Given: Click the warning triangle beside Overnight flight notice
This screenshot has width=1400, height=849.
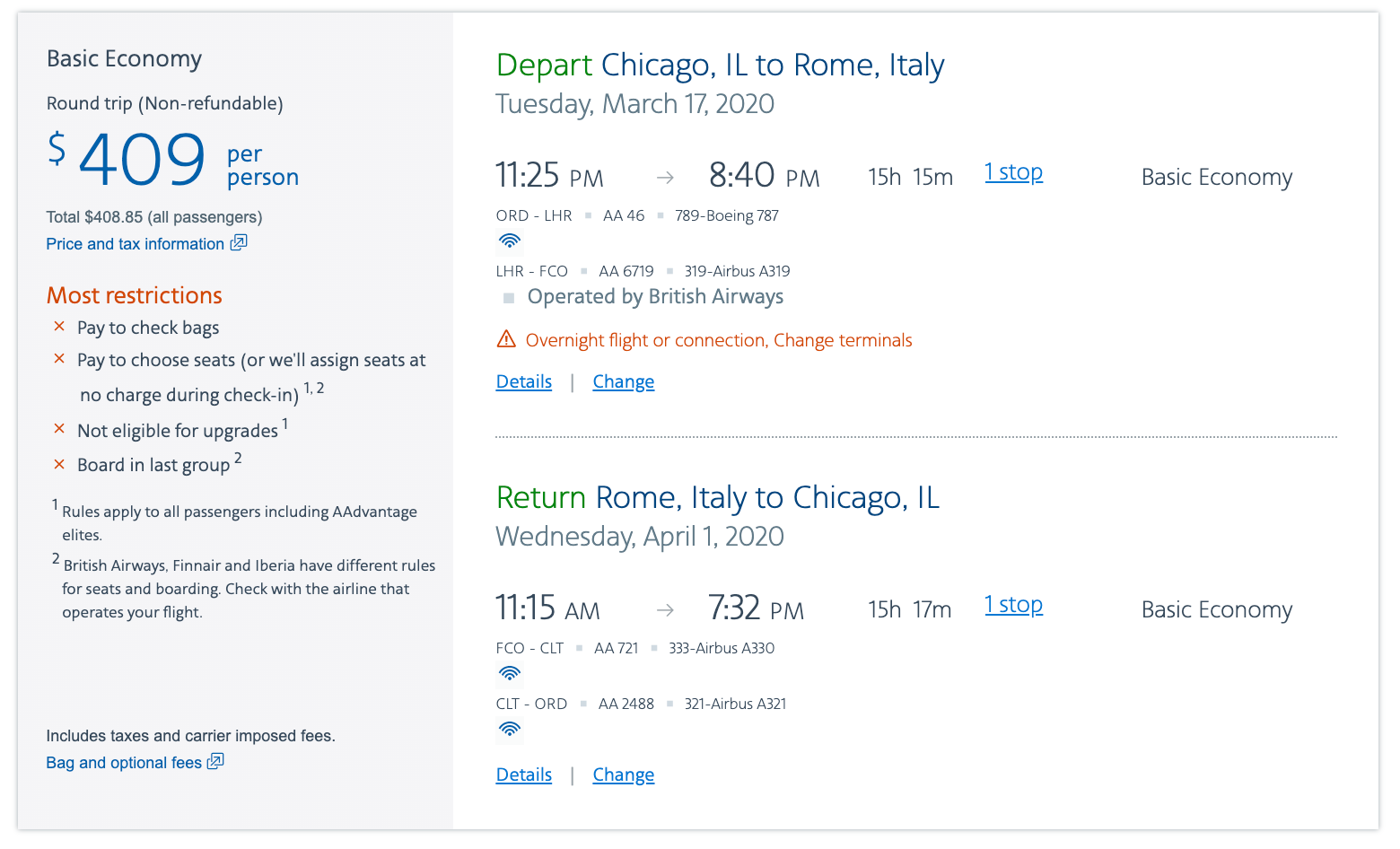Looking at the screenshot, I should pos(506,339).
